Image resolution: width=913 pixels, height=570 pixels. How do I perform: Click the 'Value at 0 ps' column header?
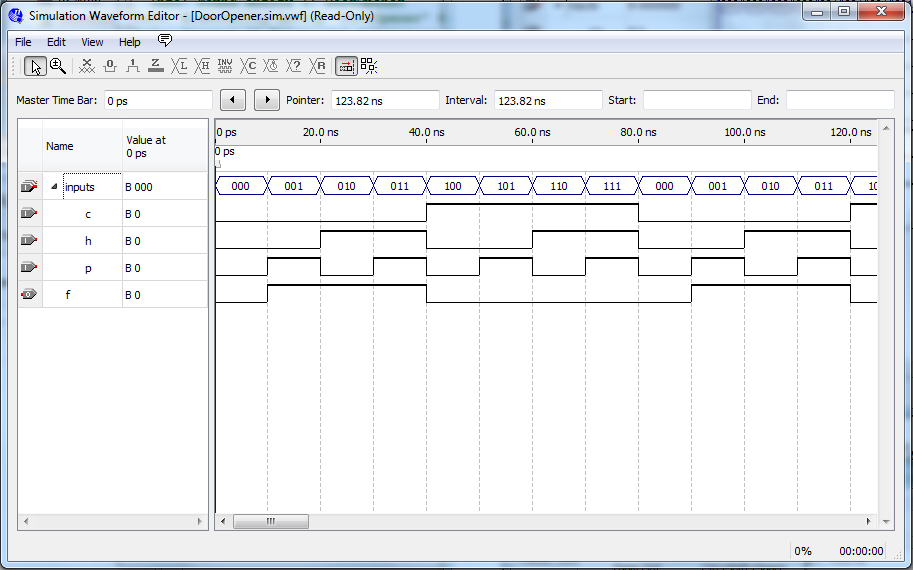(165, 146)
